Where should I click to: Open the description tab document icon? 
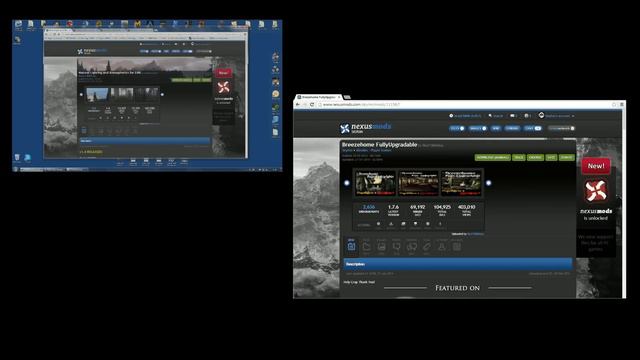[x=351, y=246]
